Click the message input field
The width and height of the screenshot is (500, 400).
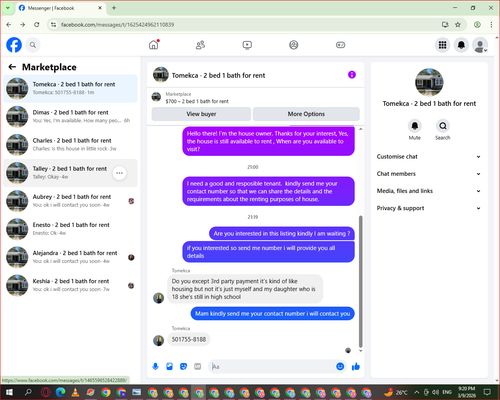pos(273,367)
